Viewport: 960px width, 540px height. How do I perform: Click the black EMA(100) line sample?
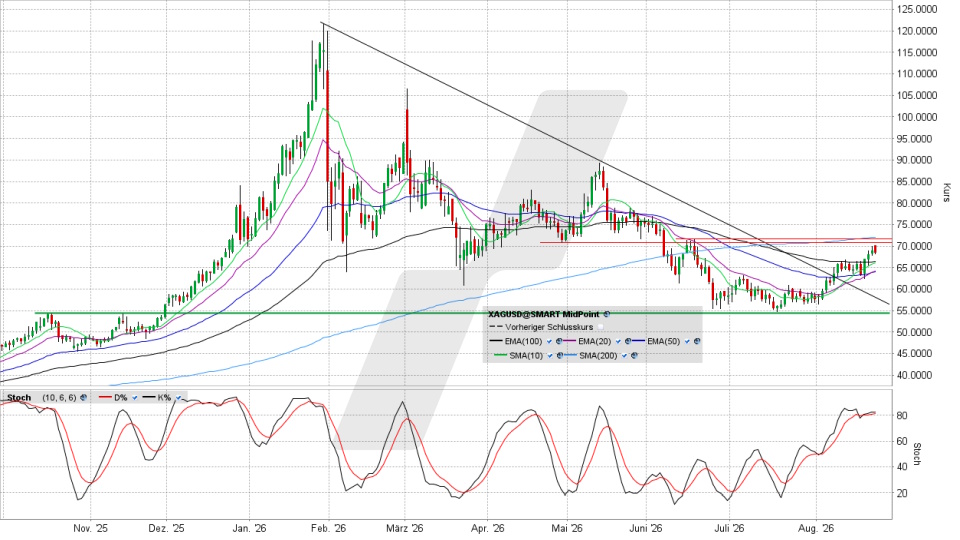496,341
